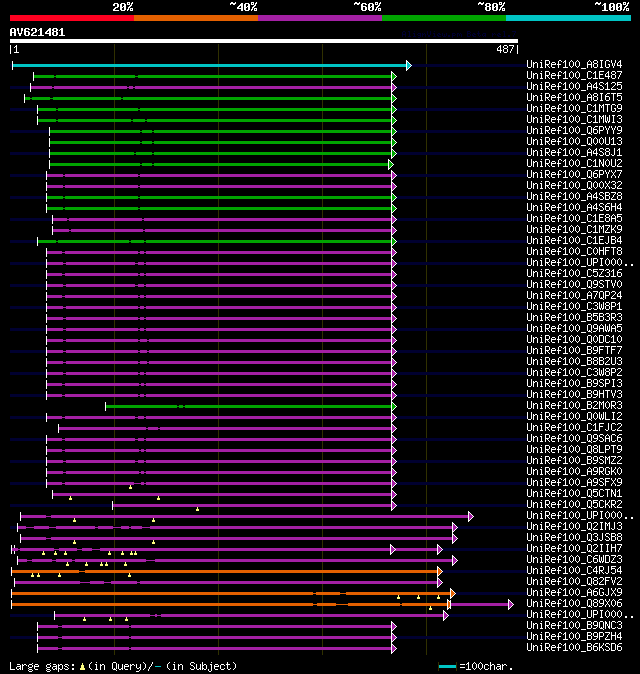The height and width of the screenshot is (674, 640).
Task: Open hit UniRef100_C1MTG9
Action: [x=574, y=108]
